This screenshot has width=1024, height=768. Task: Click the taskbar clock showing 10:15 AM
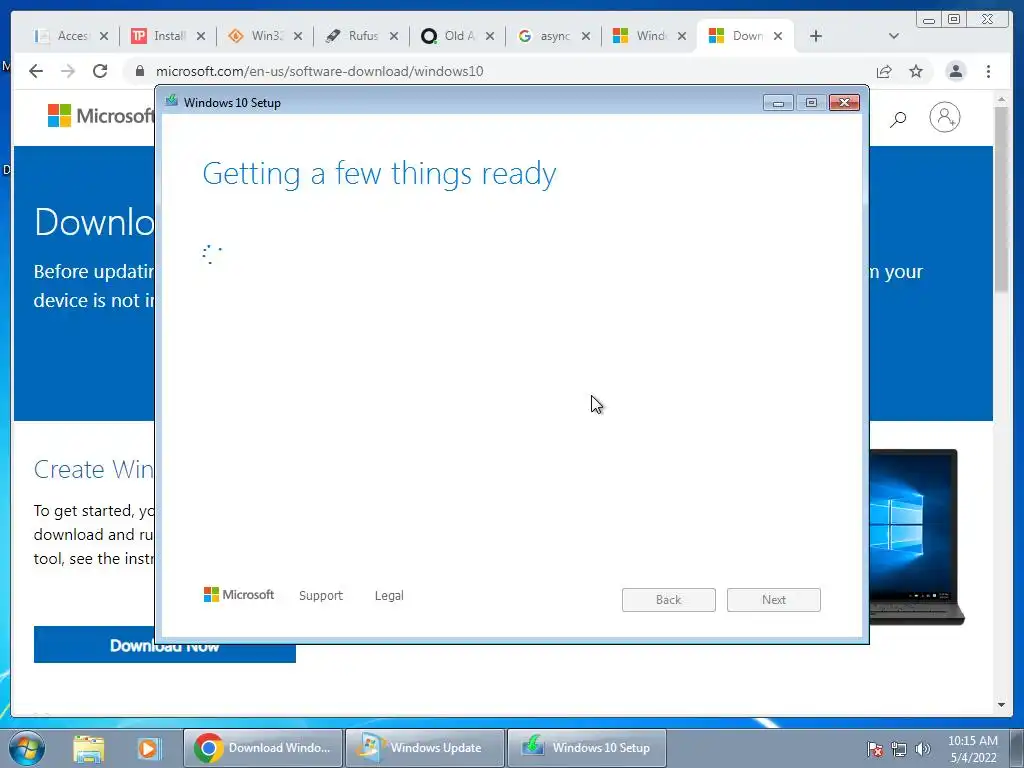(x=973, y=748)
